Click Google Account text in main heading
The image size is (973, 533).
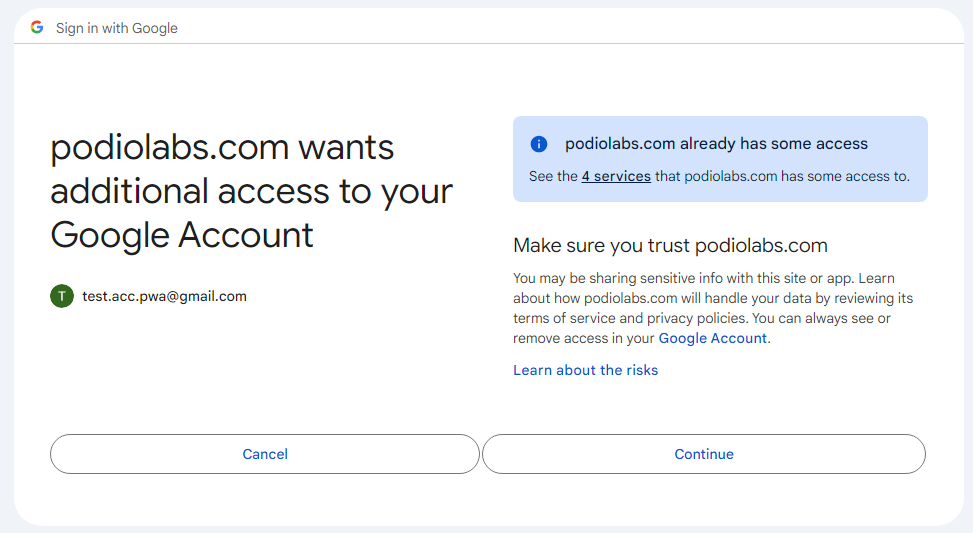pos(182,235)
